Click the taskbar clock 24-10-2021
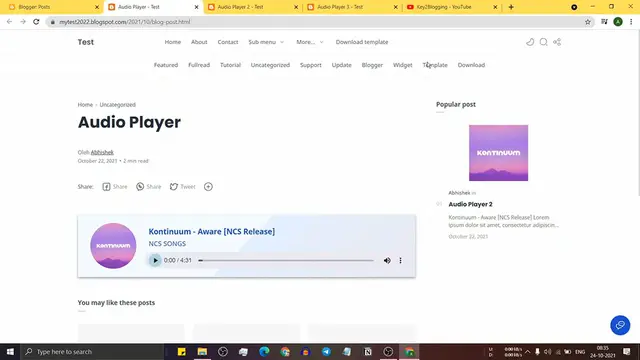This screenshot has width=640, height=360. coord(602,351)
